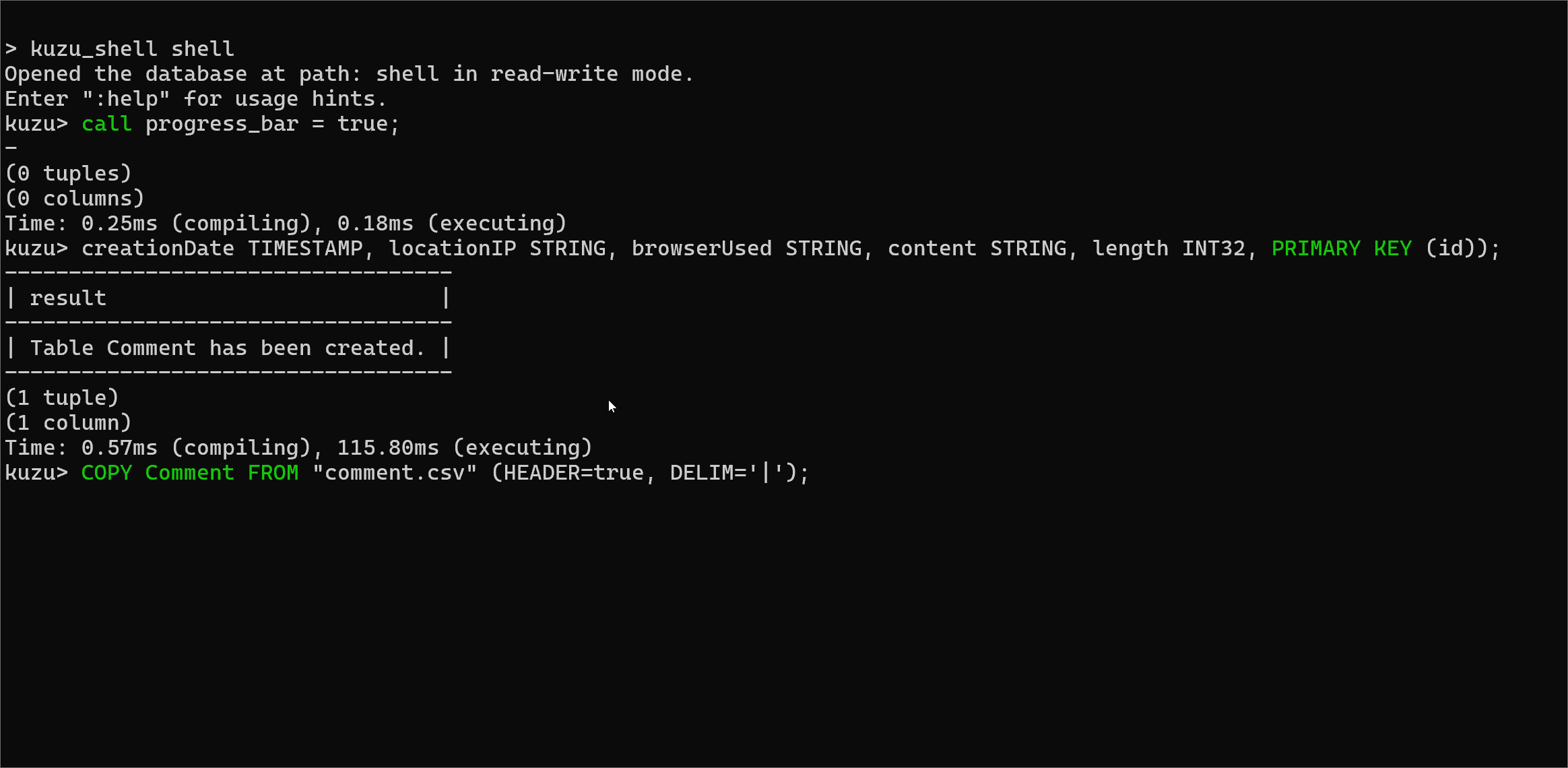
Task: Click the "115.80ms (executing)" timing text
Action: 464,448
